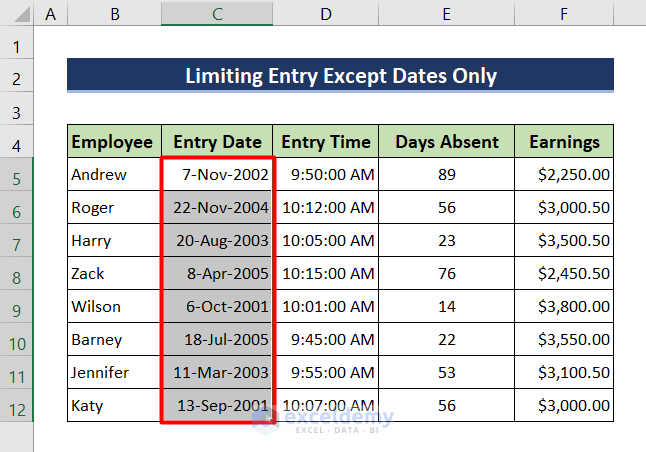Select the date cell 7-Nov-2002
This screenshot has width=646, height=452.
[x=217, y=175]
